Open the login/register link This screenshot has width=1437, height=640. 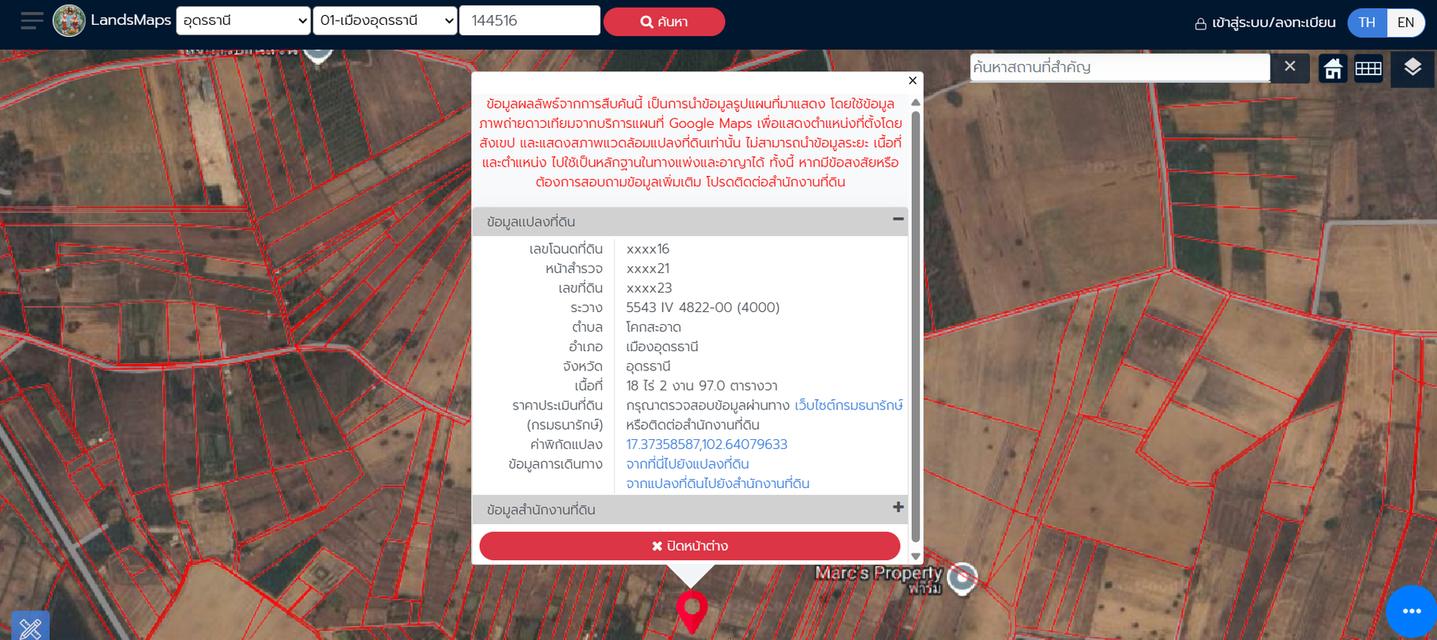pos(1265,22)
